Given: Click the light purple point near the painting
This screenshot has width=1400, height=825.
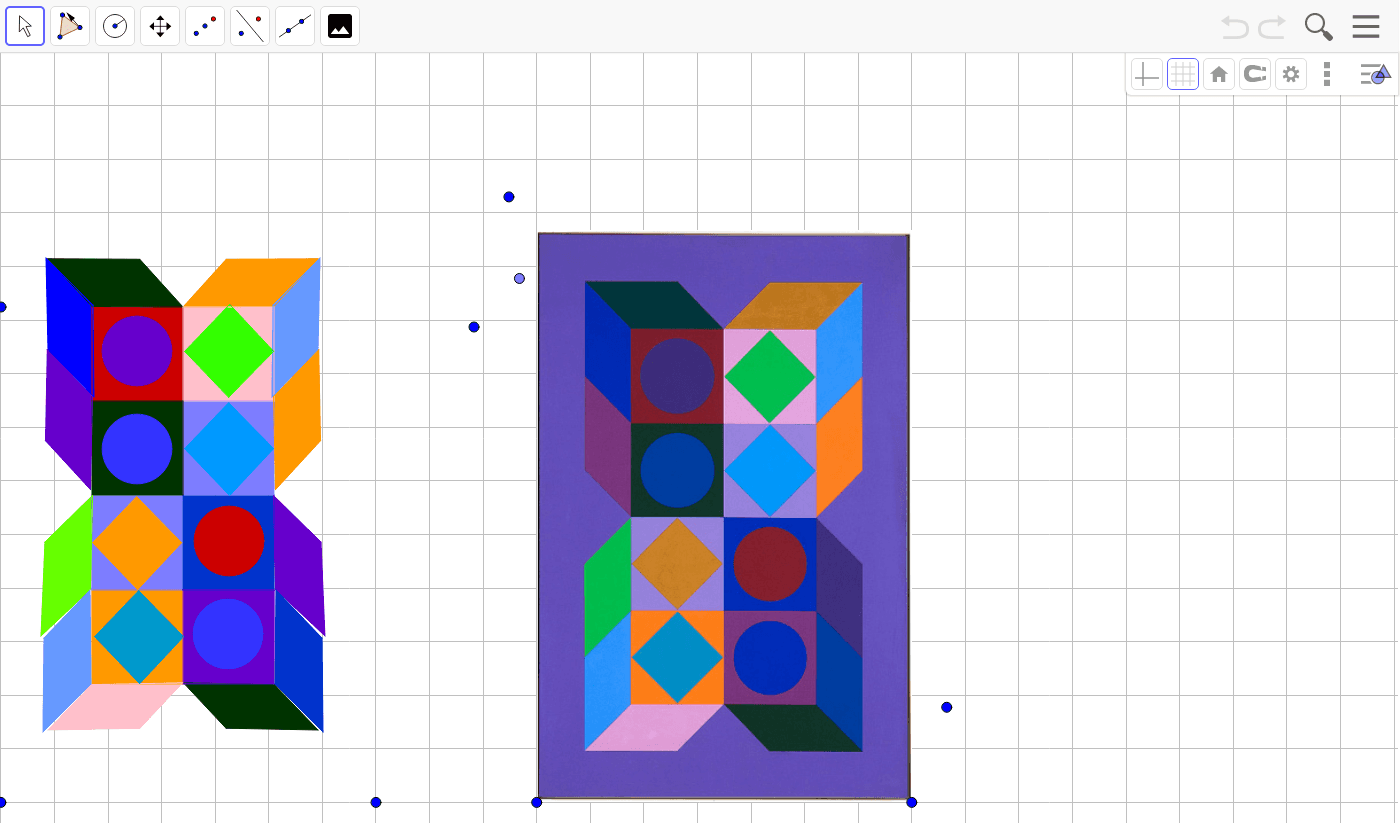Looking at the screenshot, I should [x=520, y=279].
